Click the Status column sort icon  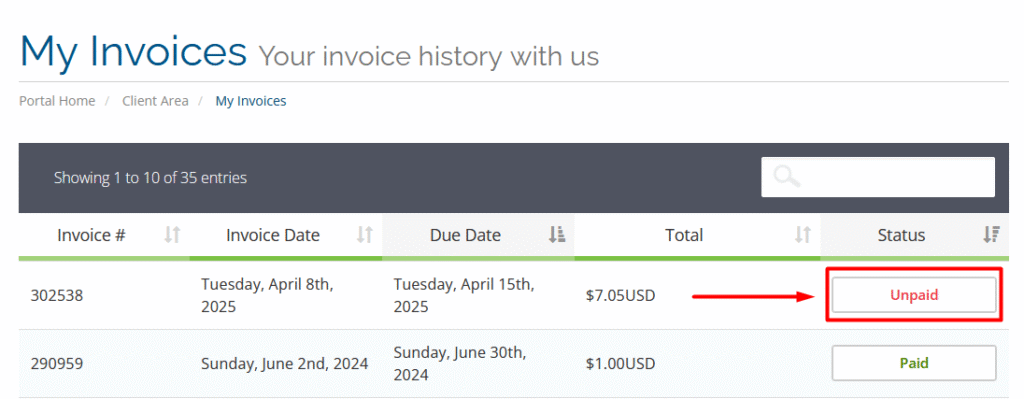(991, 235)
